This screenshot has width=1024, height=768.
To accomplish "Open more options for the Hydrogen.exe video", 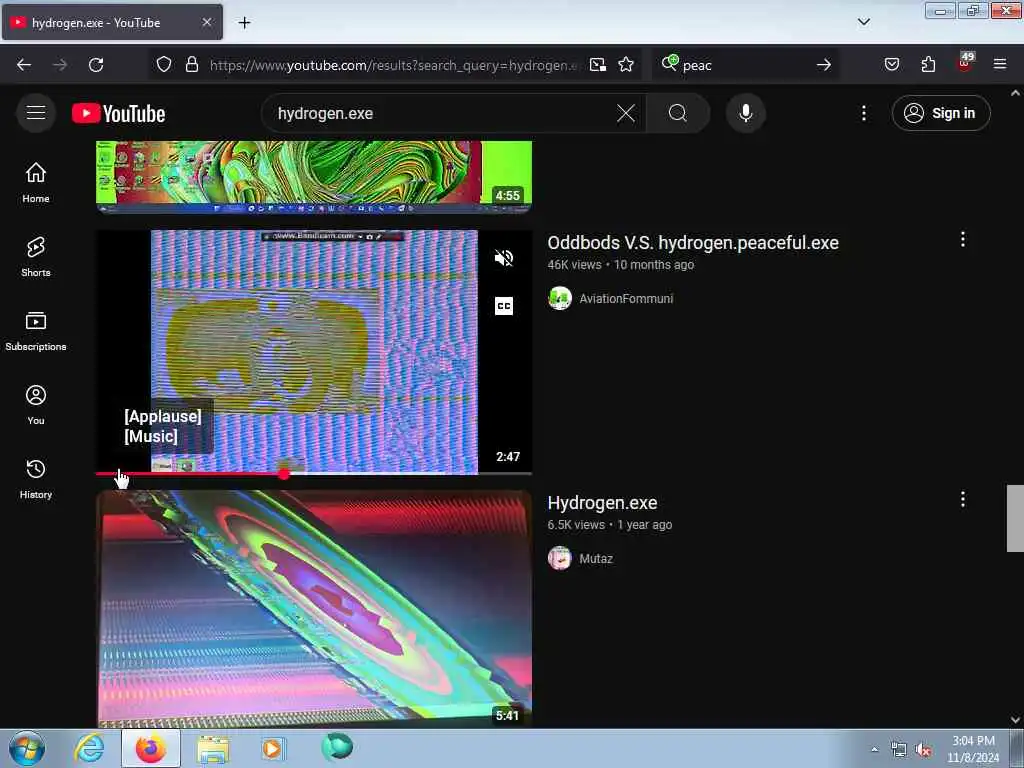I will point(962,500).
